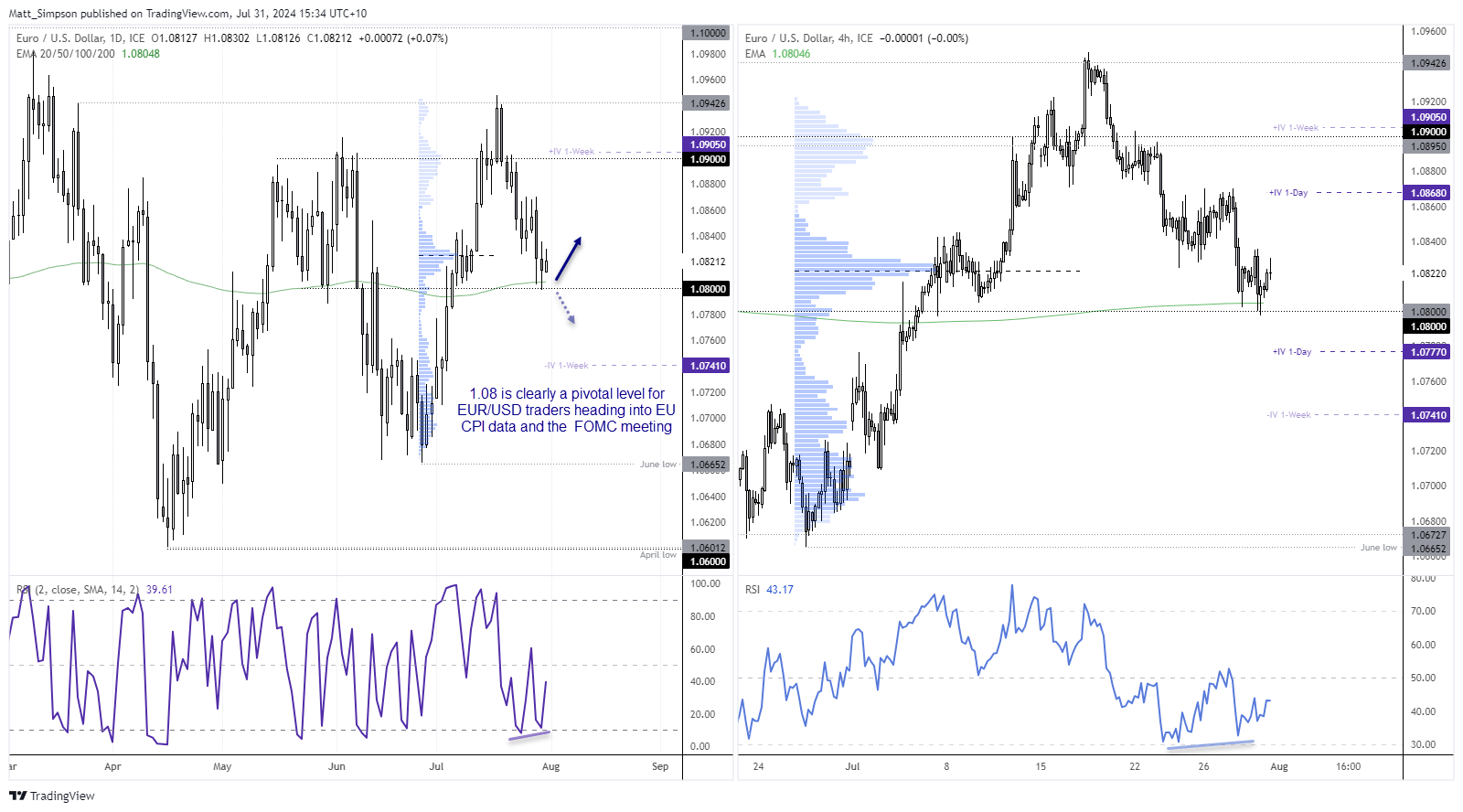The width and height of the screenshot is (1463, 812).
Task: Select the -IV 1-Week label on 4h chart
Action: coord(1289,415)
